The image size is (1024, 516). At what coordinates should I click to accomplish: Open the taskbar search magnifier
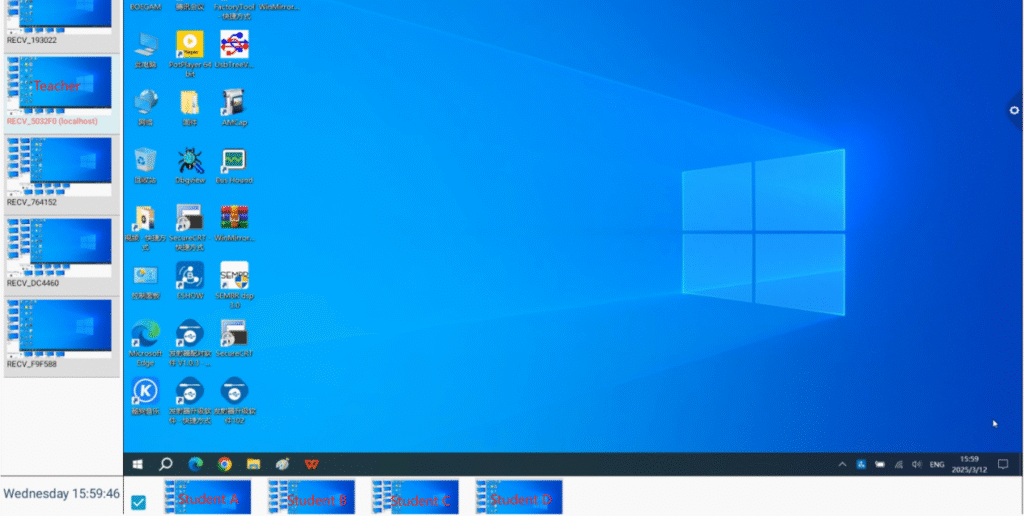coord(167,464)
